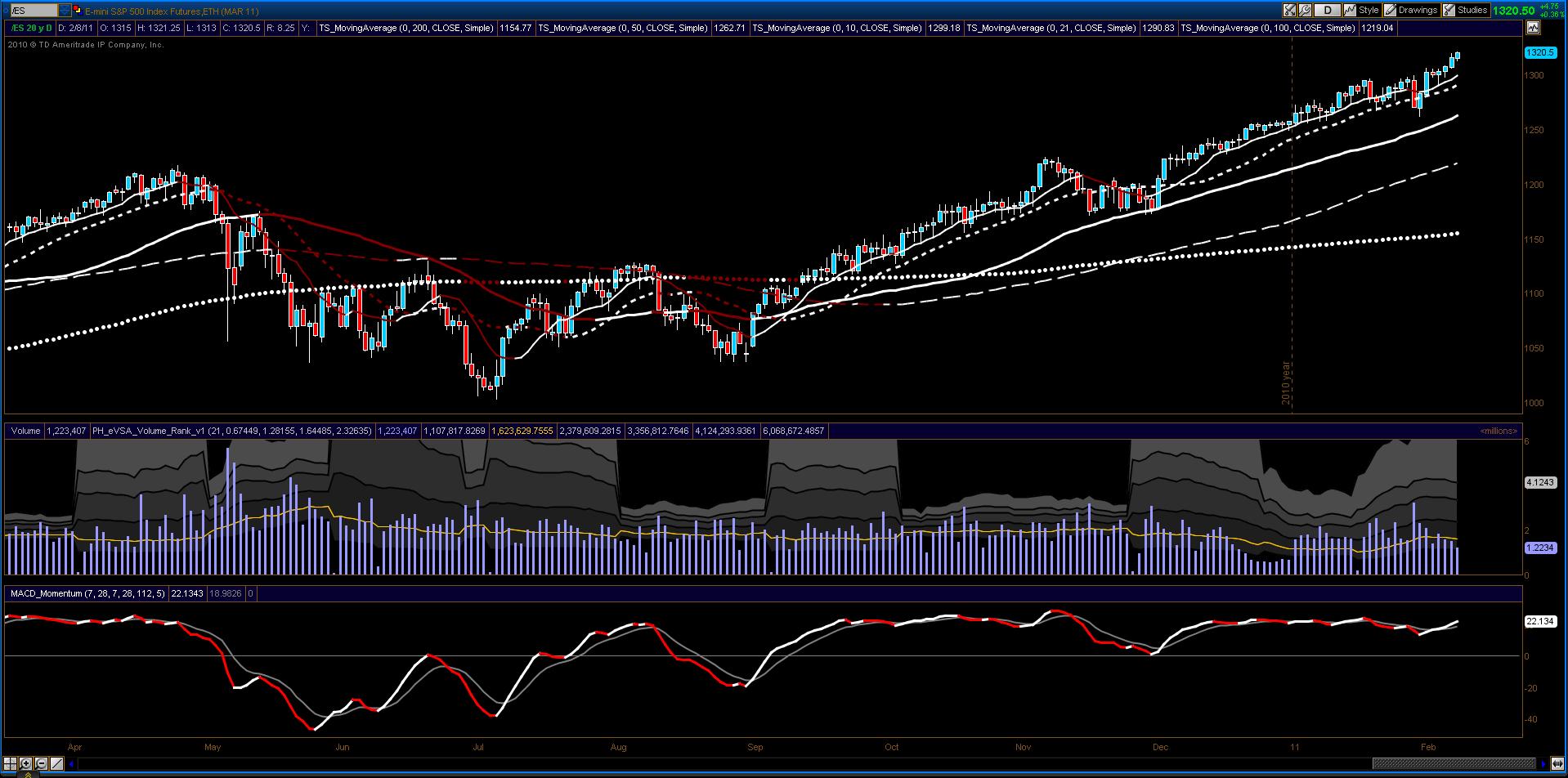Click the horizontal time scrollbar thumb
Screen dimensions: 1568x778
(1454, 764)
